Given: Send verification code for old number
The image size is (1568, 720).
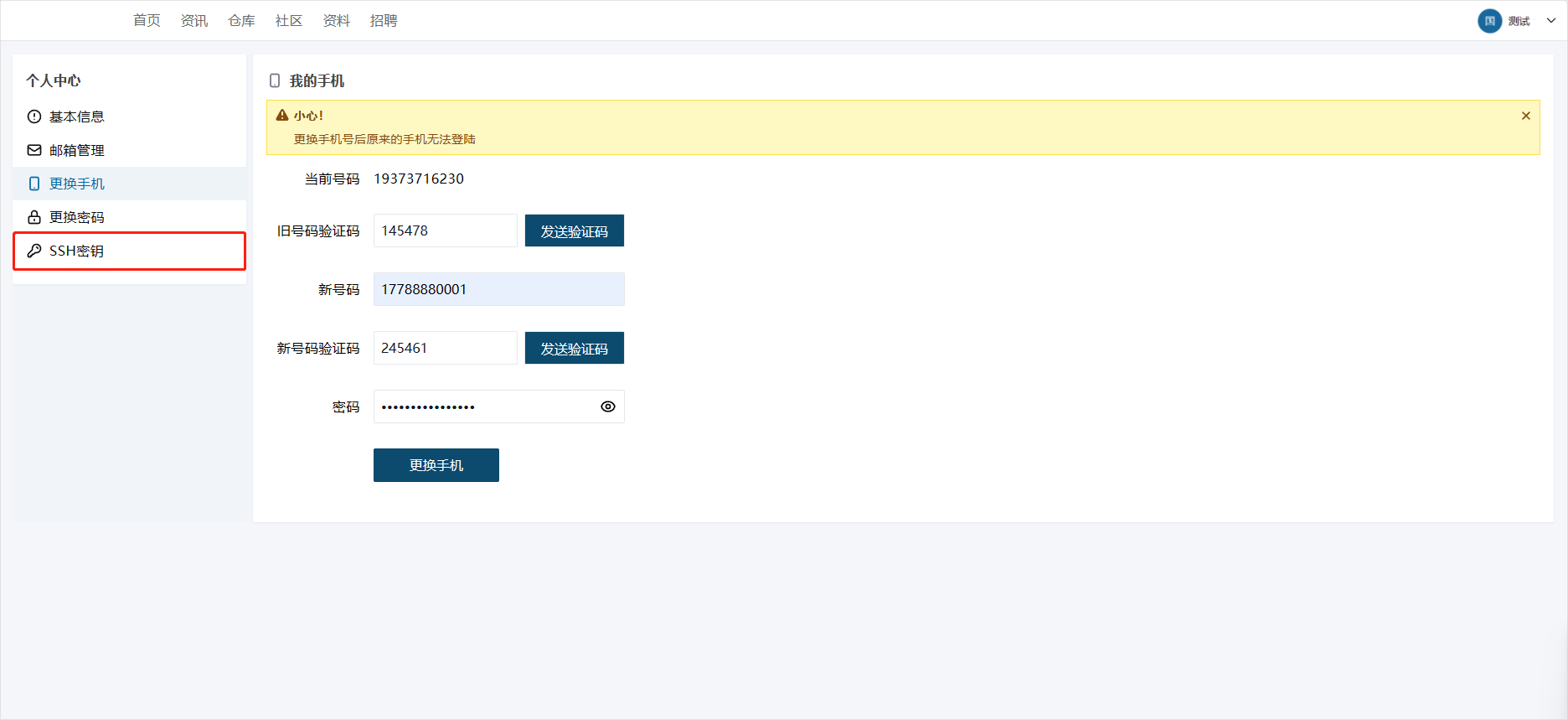Looking at the screenshot, I should coord(574,231).
